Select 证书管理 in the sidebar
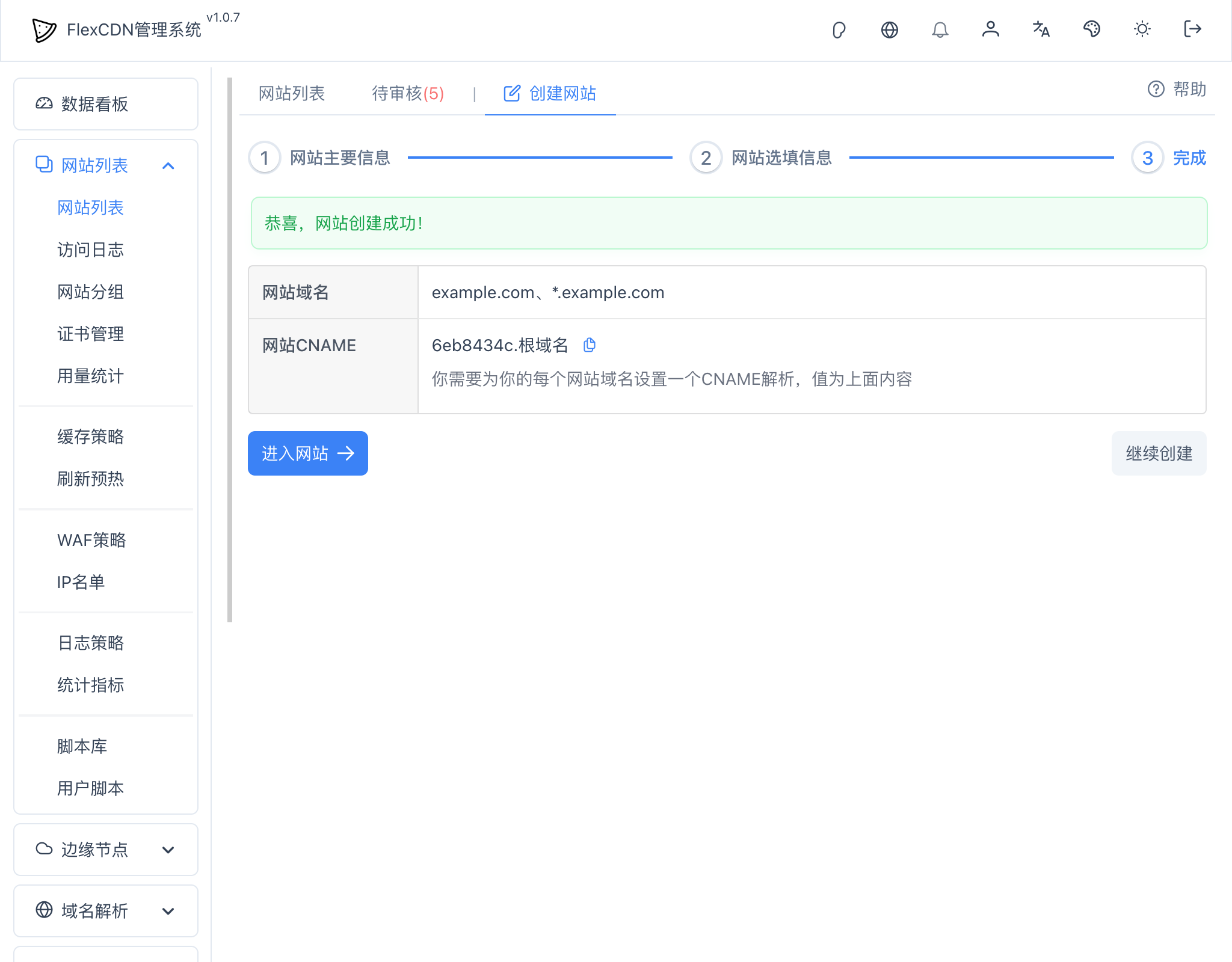This screenshot has width=1232, height=962. pos(90,334)
